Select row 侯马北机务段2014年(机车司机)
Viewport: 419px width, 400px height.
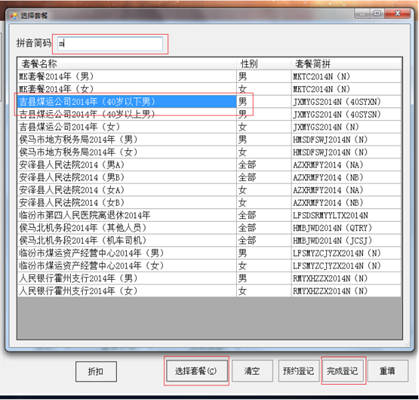coord(209,241)
